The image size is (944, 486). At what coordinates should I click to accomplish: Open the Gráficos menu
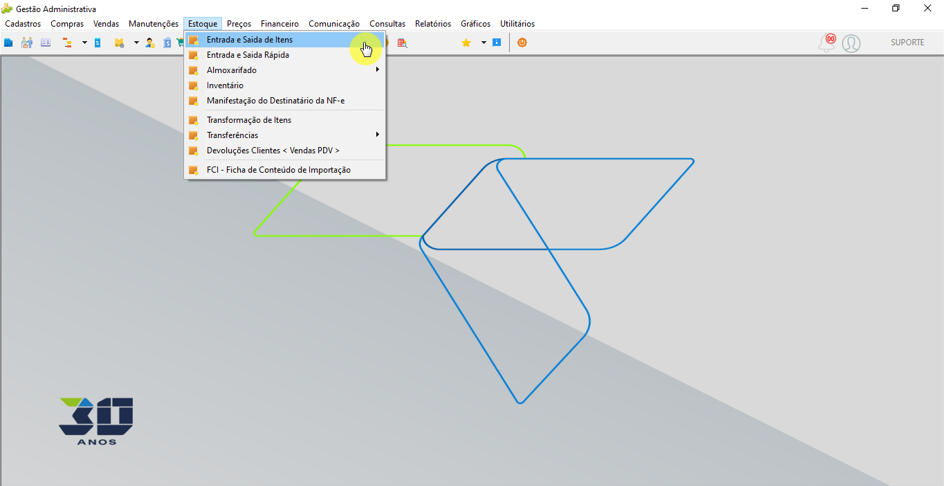(x=476, y=24)
